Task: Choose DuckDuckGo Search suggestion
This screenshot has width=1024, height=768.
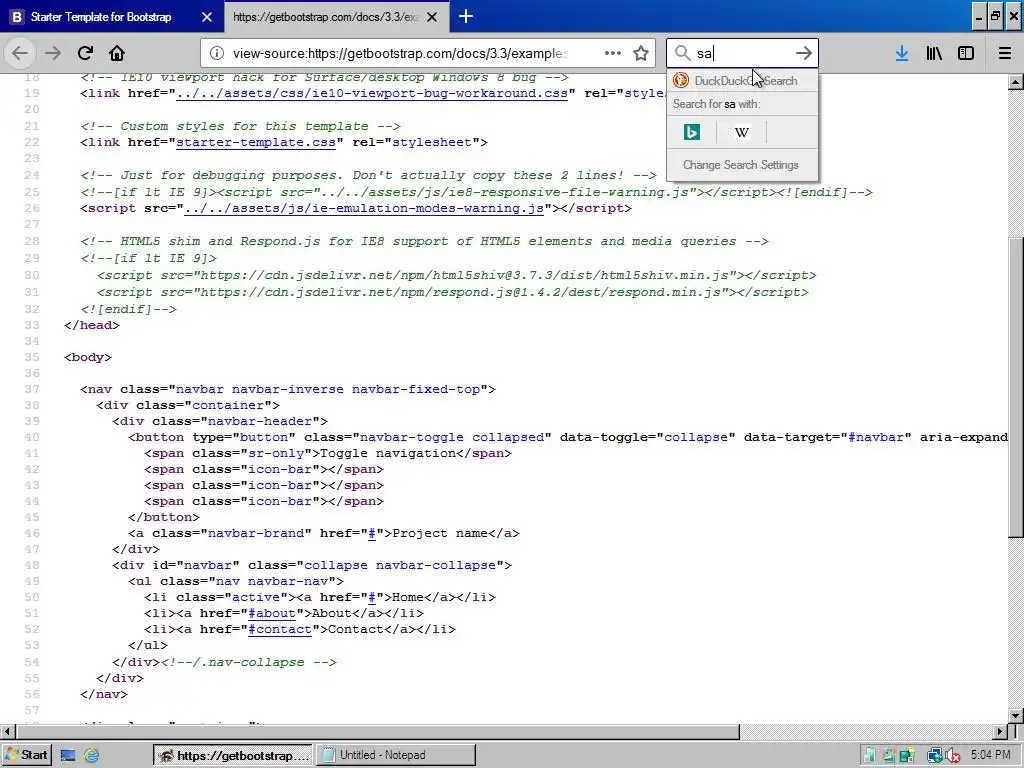Action: click(742, 80)
